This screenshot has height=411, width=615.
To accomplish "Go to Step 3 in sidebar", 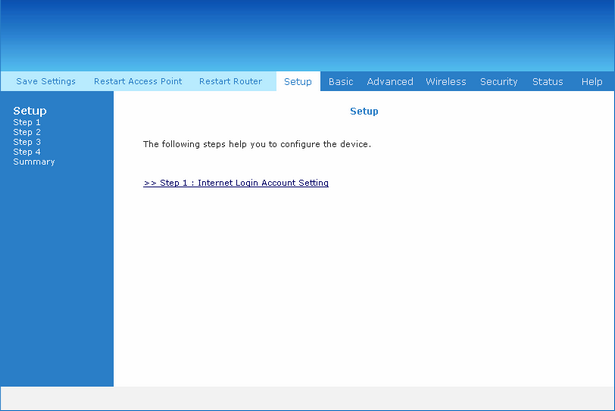I will click(x=27, y=142).
